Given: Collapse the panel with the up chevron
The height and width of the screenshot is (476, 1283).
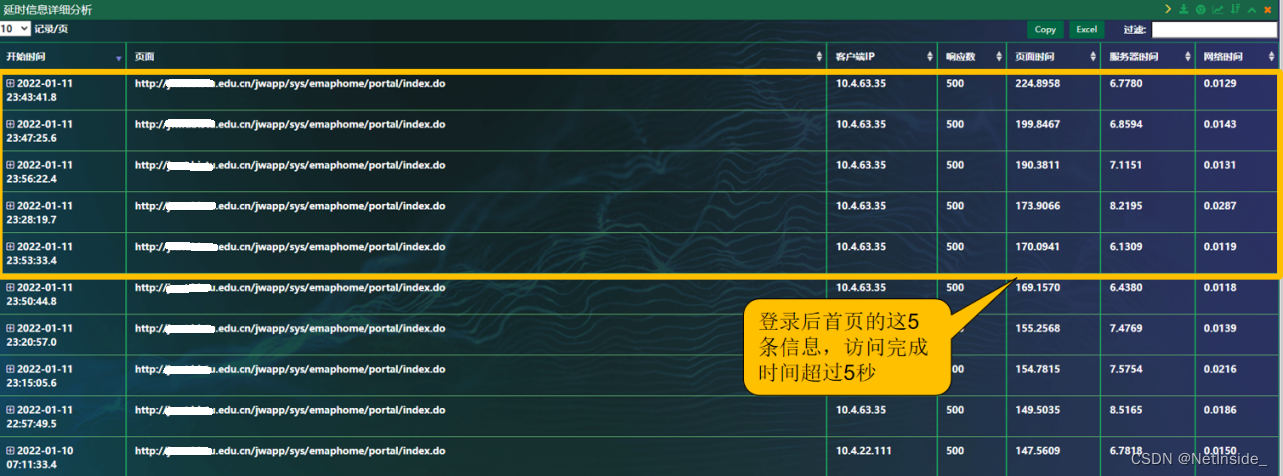Looking at the screenshot, I should coord(1252,10).
